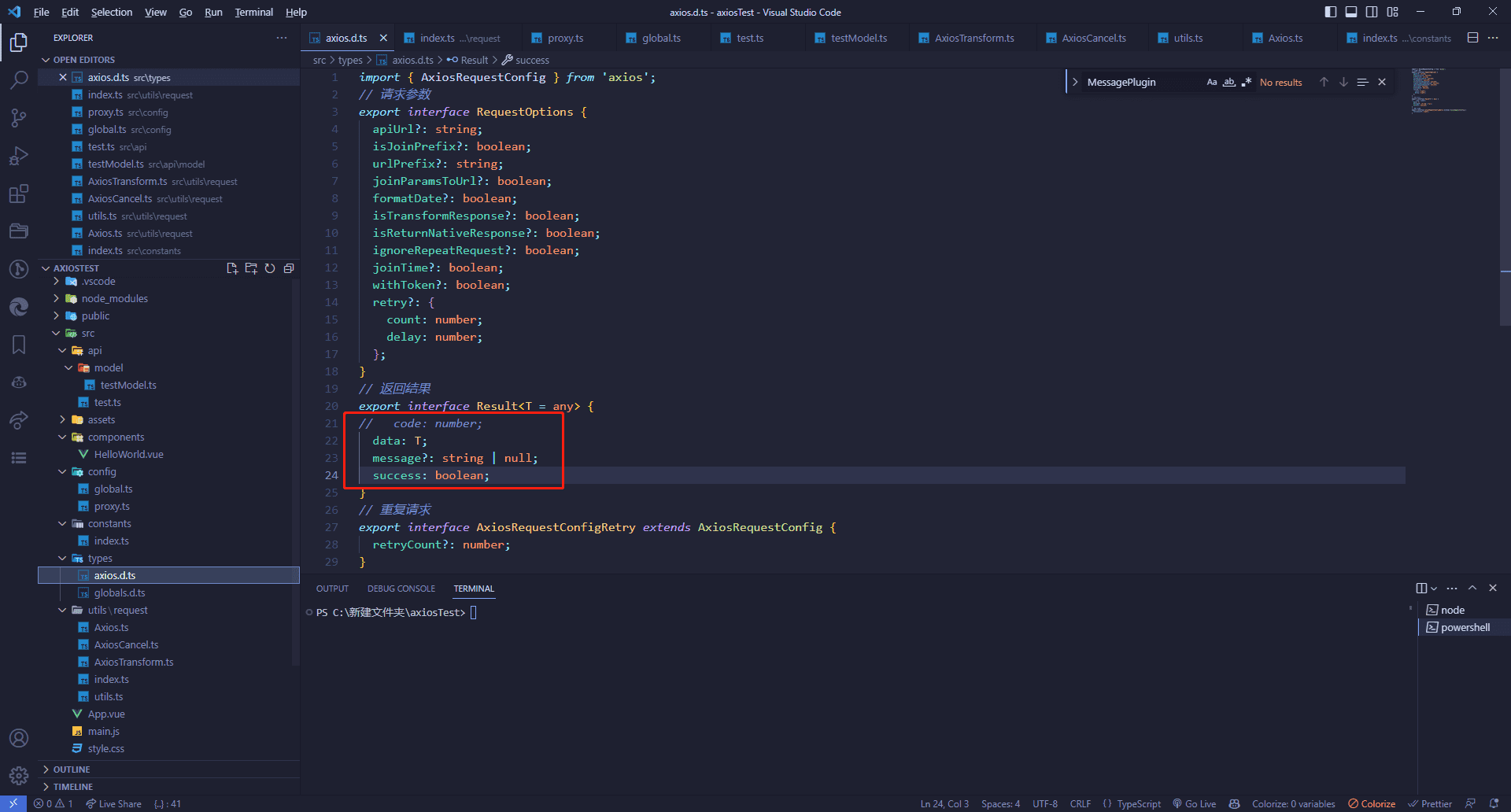Image resolution: width=1511 pixels, height=812 pixels.
Task: Split the editor to the right
Action: click(x=1473, y=38)
